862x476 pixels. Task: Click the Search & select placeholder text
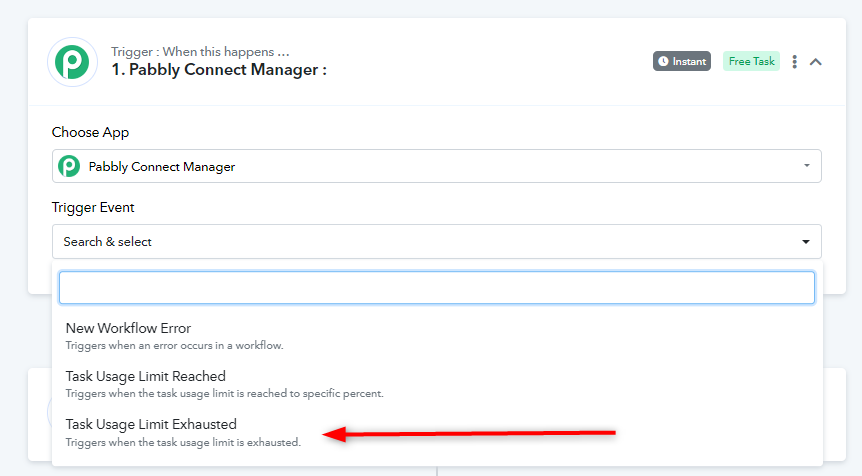pyautogui.click(x=108, y=242)
